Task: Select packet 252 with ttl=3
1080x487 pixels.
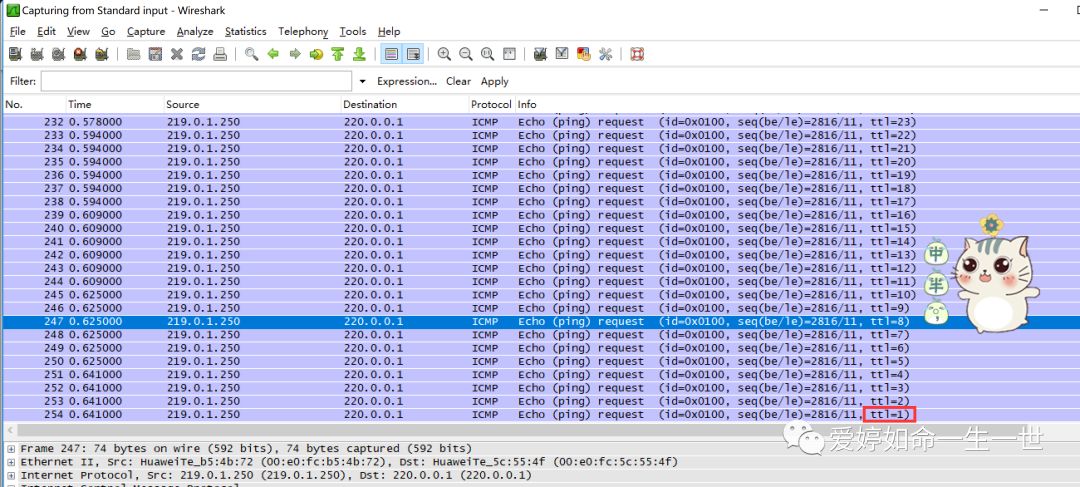Action: click(x=540, y=388)
